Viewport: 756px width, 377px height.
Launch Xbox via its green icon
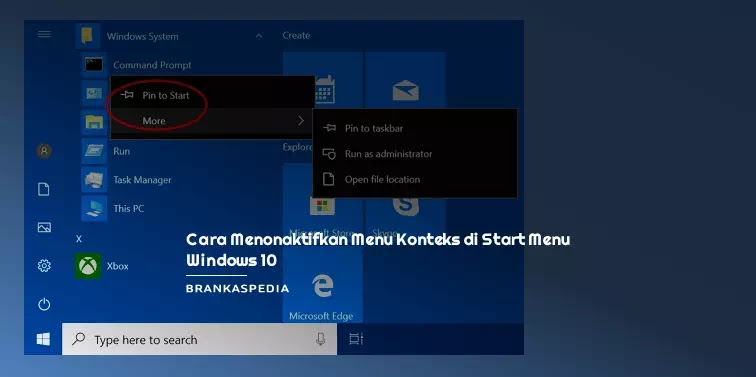tap(88, 266)
